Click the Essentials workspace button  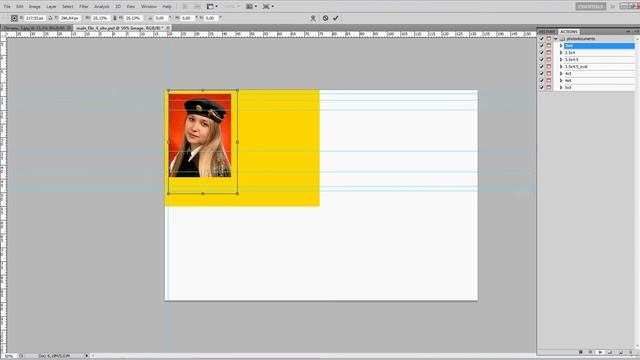[x=591, y=6]
